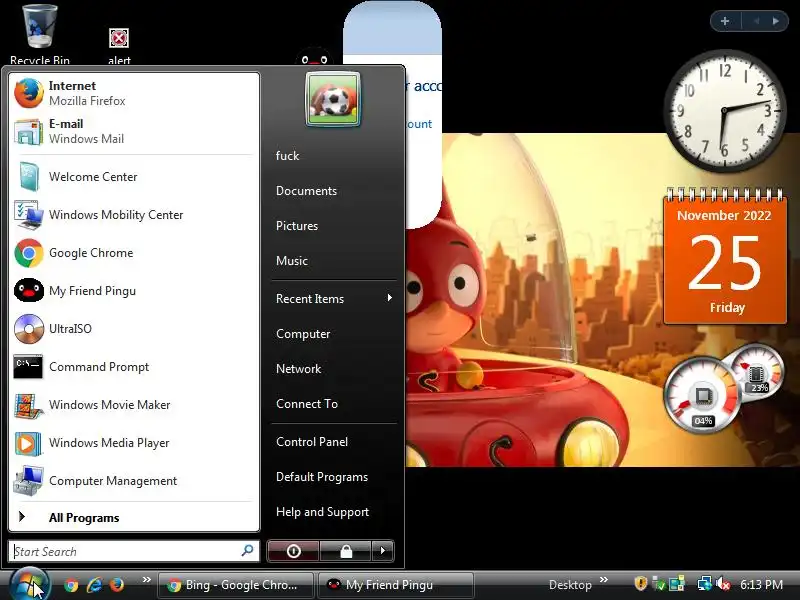
Task: Click the search magnifier icon in Start Search
Action: tap(247, 551)
